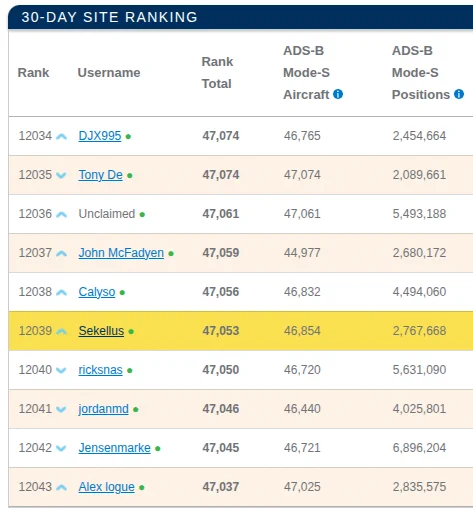Click the green status dot beside Tony De

coord(130,176)
